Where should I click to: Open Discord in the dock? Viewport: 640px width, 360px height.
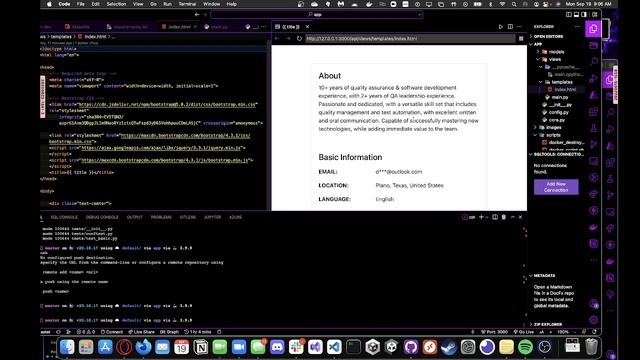[x=277, y=347]
